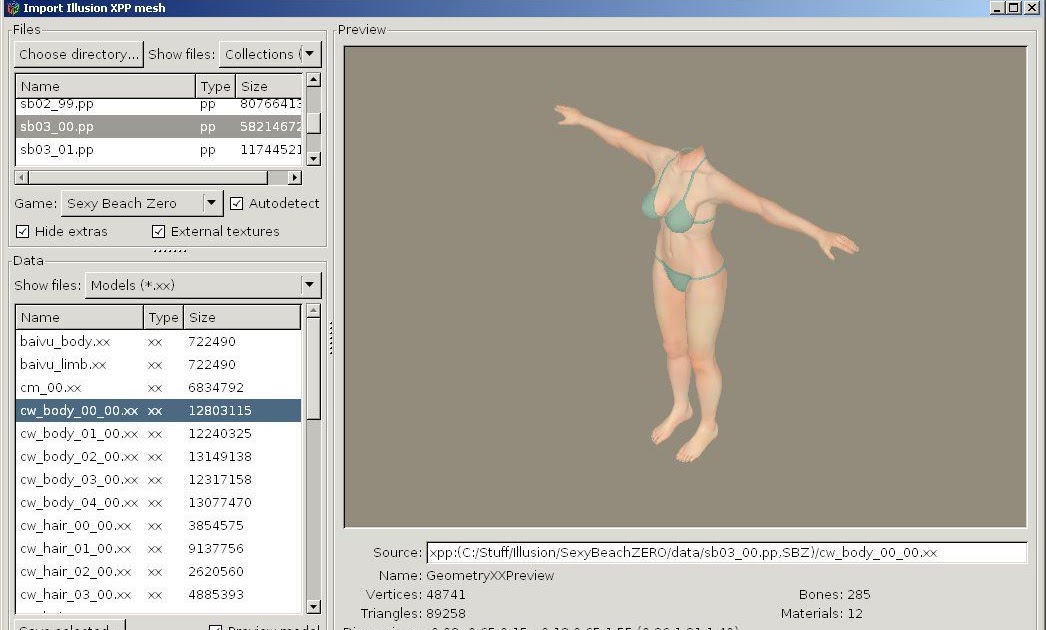Viewport: 1046px width, 630px height.
Task: Select sb03_01.pp in Files list
Action: coord(158,149)
